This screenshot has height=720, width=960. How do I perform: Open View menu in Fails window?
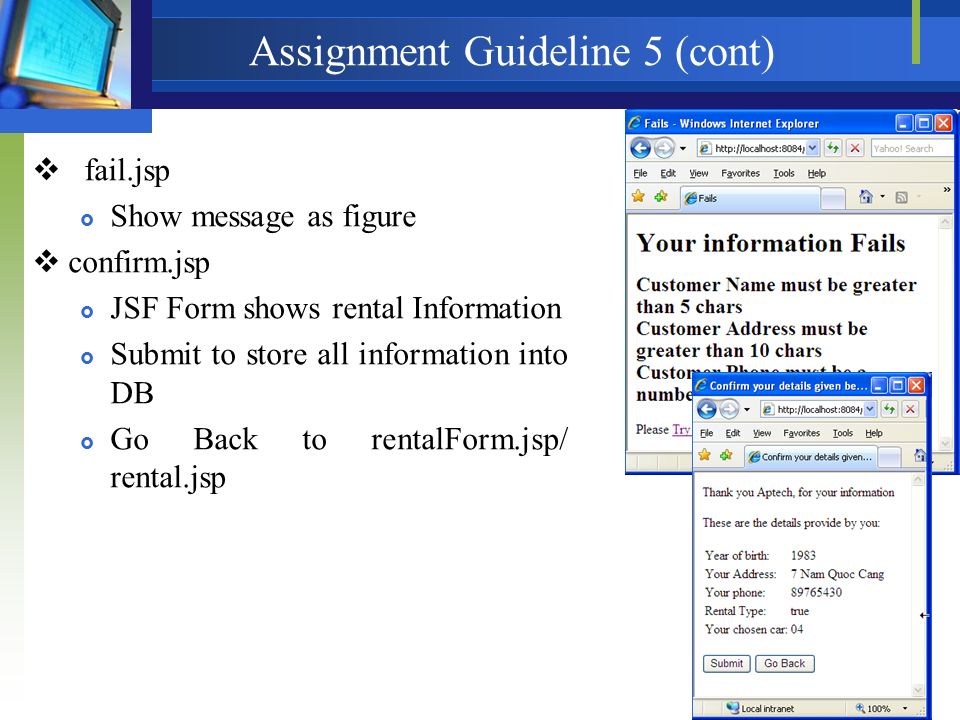pyautogui.click(x=699, y=174)
